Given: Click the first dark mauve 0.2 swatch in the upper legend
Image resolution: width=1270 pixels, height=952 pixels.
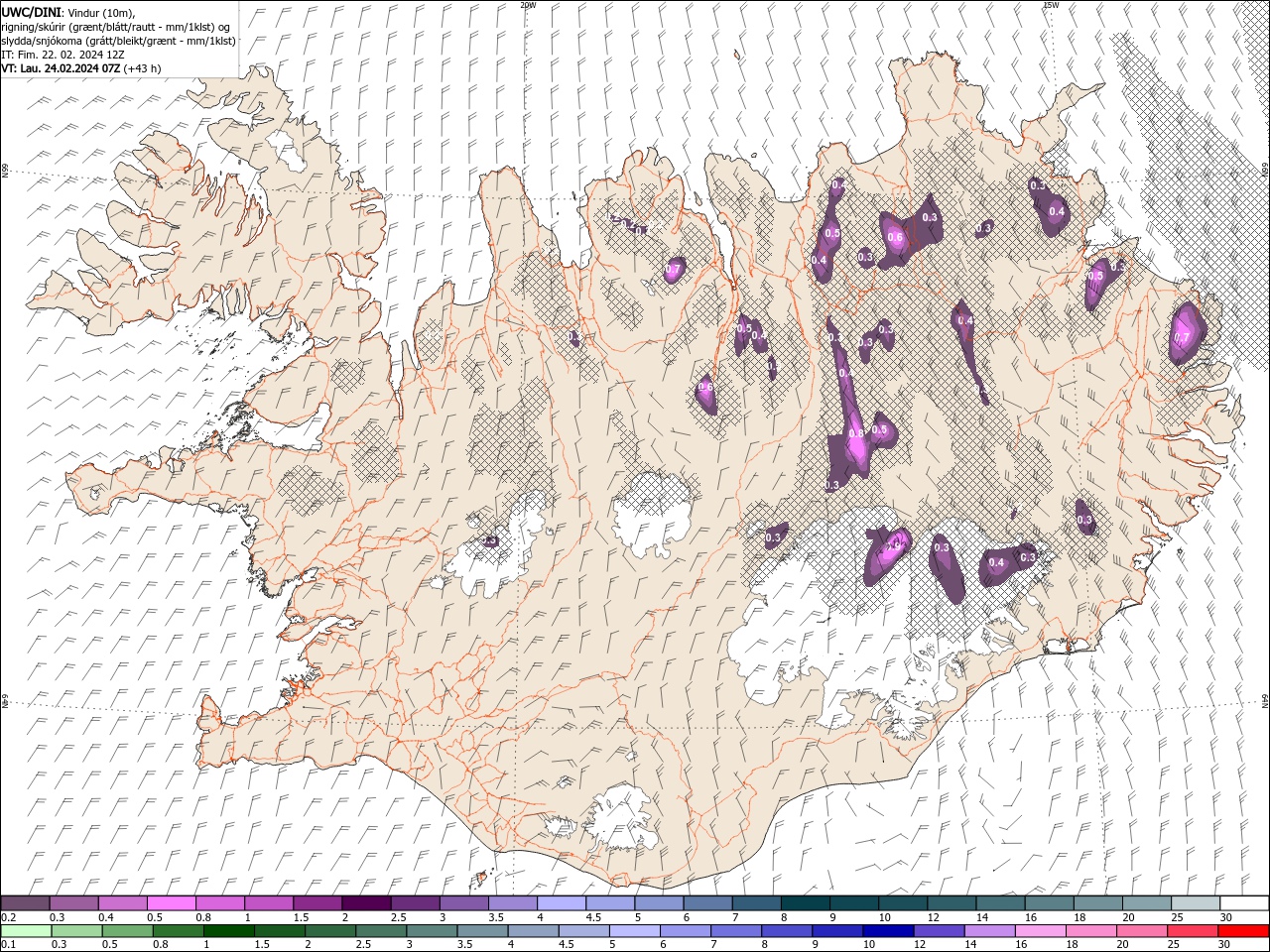Looking at the screenshot, I should tap(25, 903).
